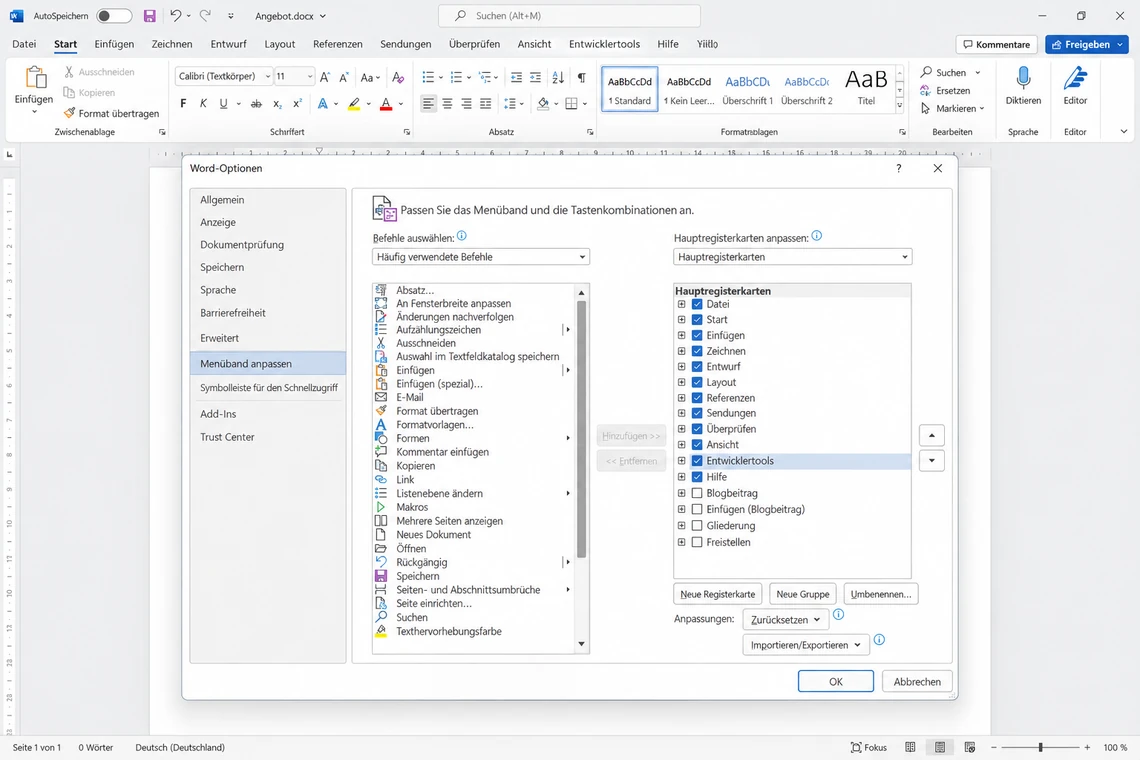Image resolution: width=1140 pixels, height=760 pixels.
Task: Open the font color red swatch
Action: click(386, 104)
